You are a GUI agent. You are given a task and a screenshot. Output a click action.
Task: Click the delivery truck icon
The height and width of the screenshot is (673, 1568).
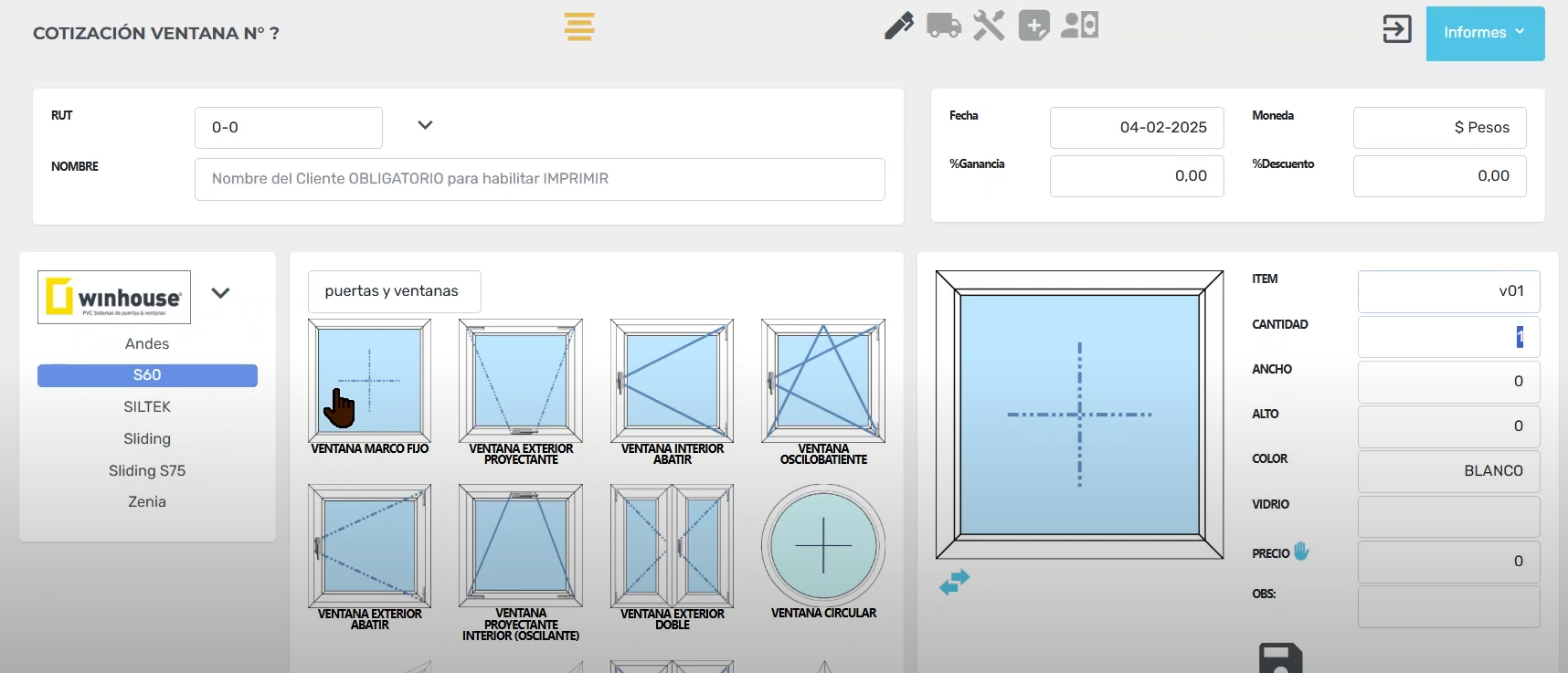tap(943, 26)
